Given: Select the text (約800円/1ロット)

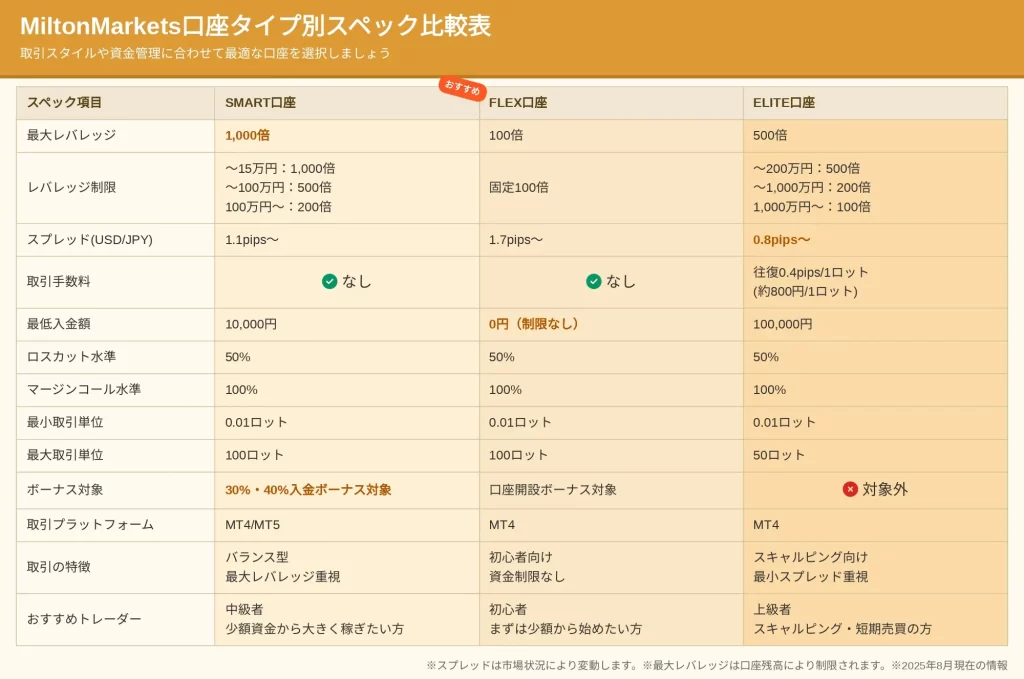Looking at the screenshot, I should 805,291.
